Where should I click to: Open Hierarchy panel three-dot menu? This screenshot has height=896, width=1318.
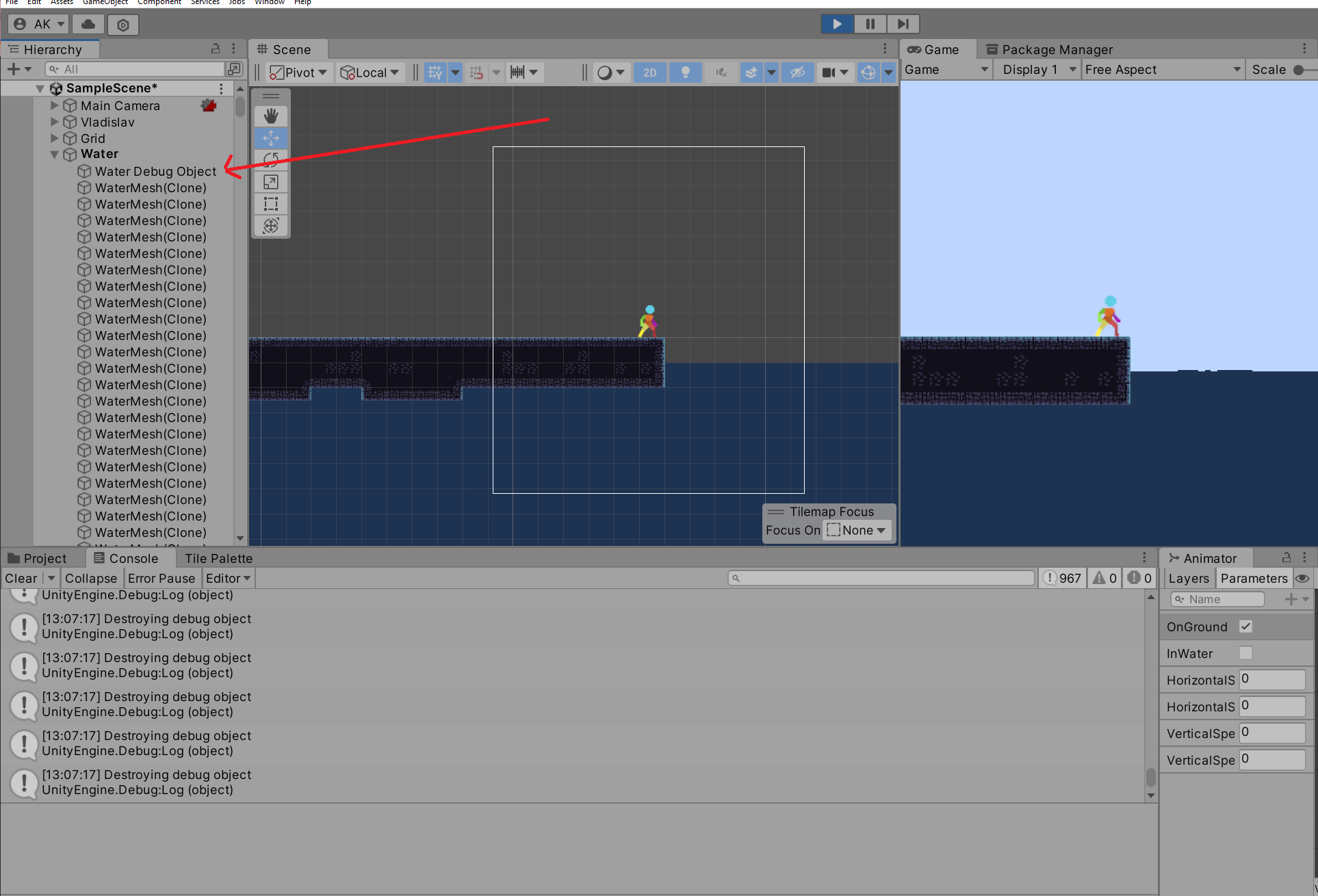(234, 49)
